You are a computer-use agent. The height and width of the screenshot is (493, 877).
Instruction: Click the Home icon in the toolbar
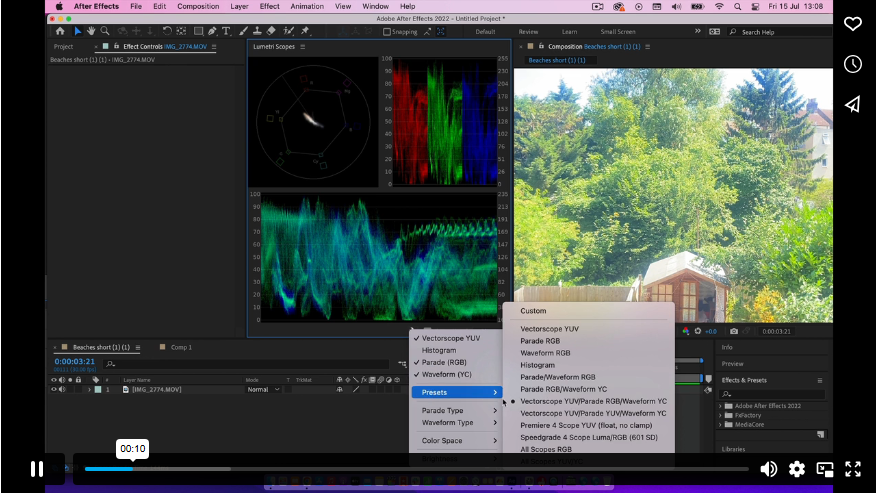coord(60,31)
